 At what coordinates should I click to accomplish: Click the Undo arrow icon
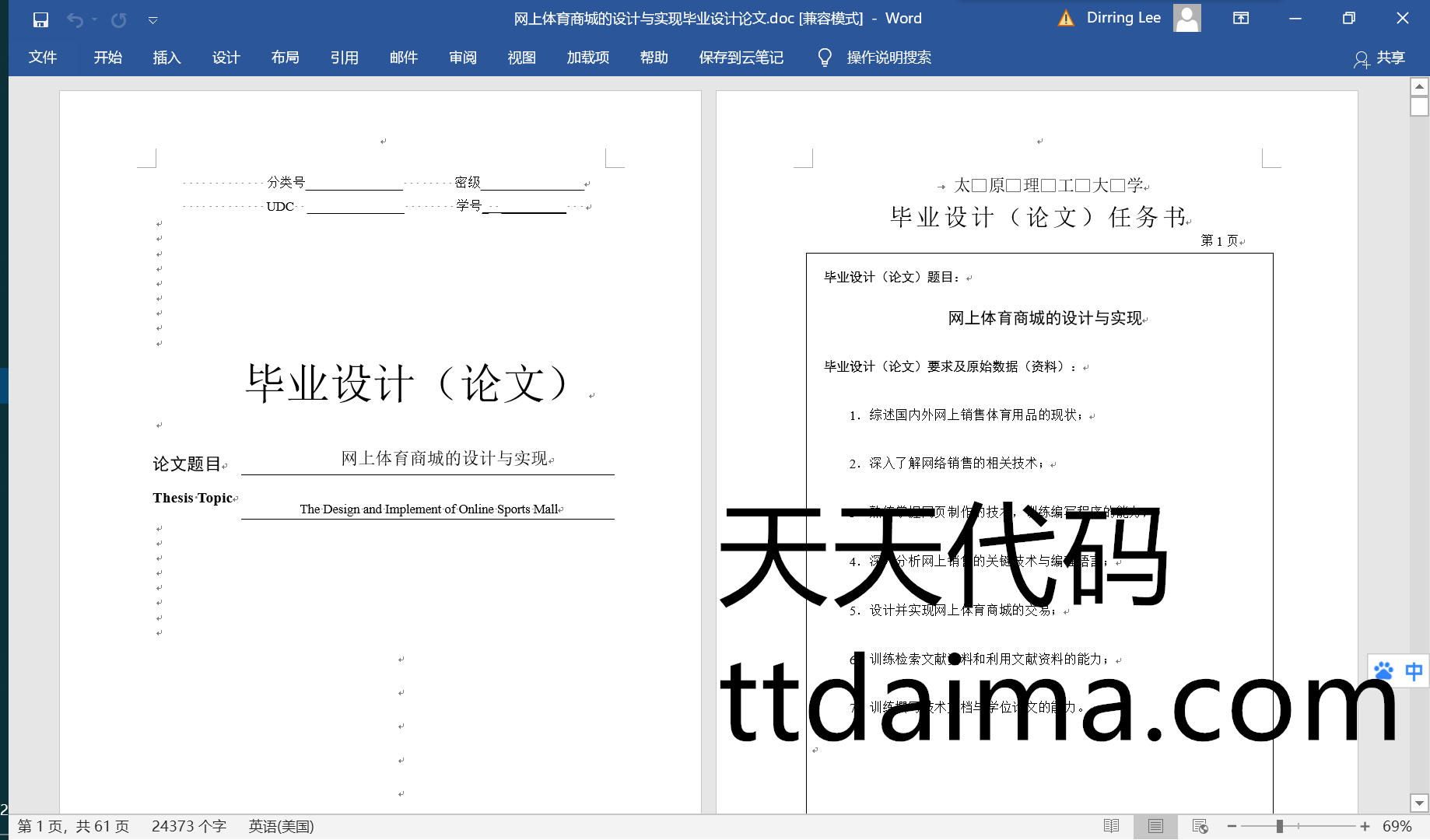tap(75, 19)
